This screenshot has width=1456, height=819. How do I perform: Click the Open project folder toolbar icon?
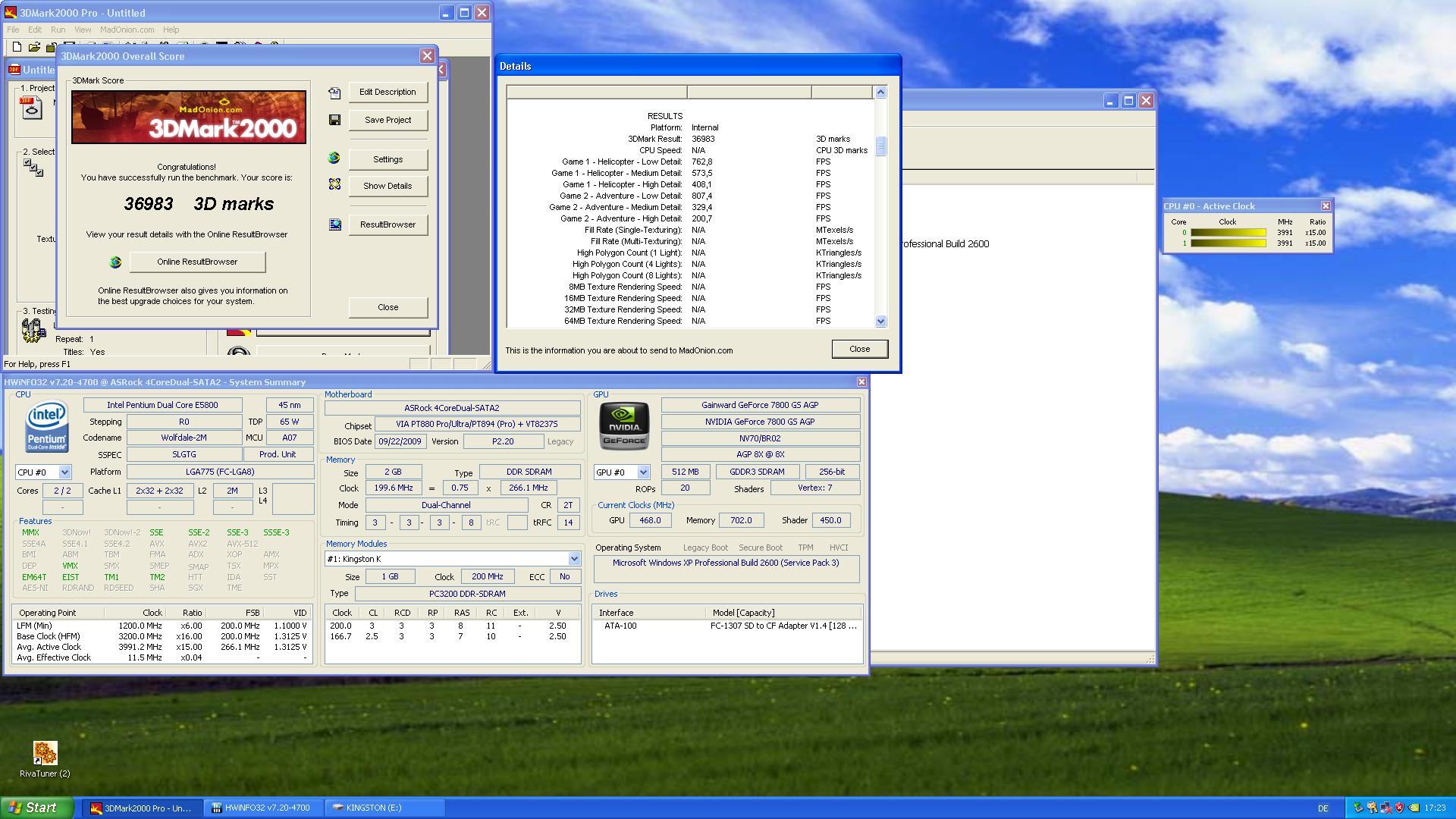[x=34, y=47]
